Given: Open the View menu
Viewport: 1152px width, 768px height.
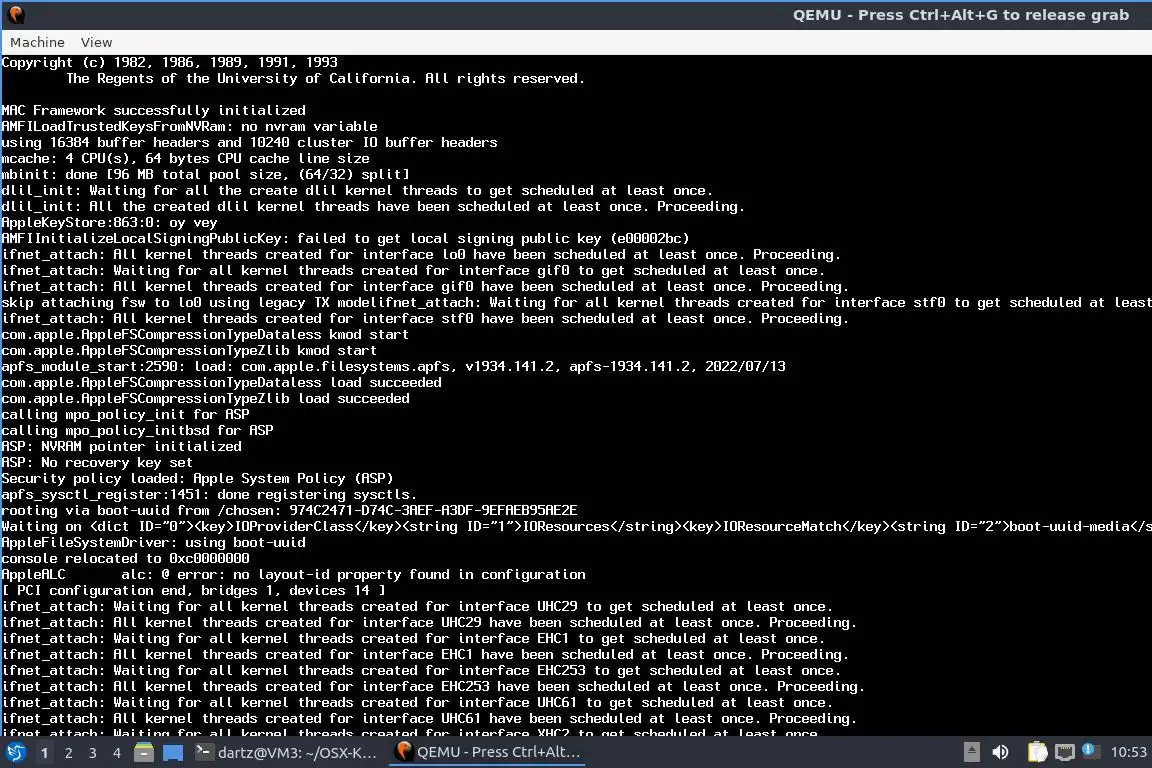Looking at the screenshot, I should tap(96, 43).
